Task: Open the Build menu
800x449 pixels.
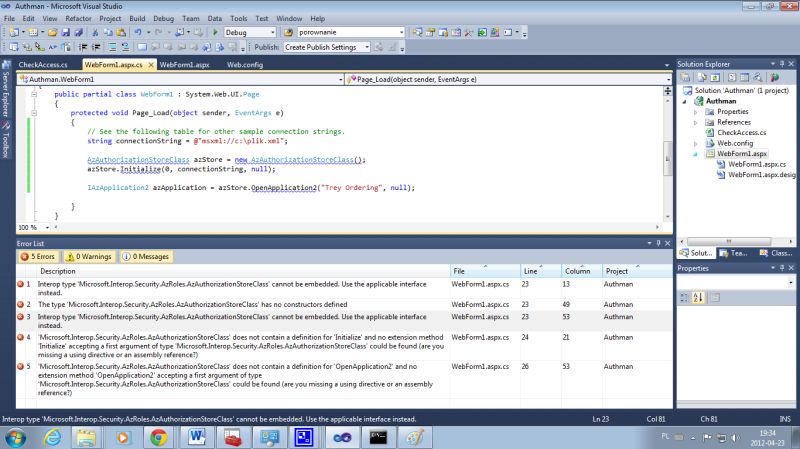Action: (137, 18)
